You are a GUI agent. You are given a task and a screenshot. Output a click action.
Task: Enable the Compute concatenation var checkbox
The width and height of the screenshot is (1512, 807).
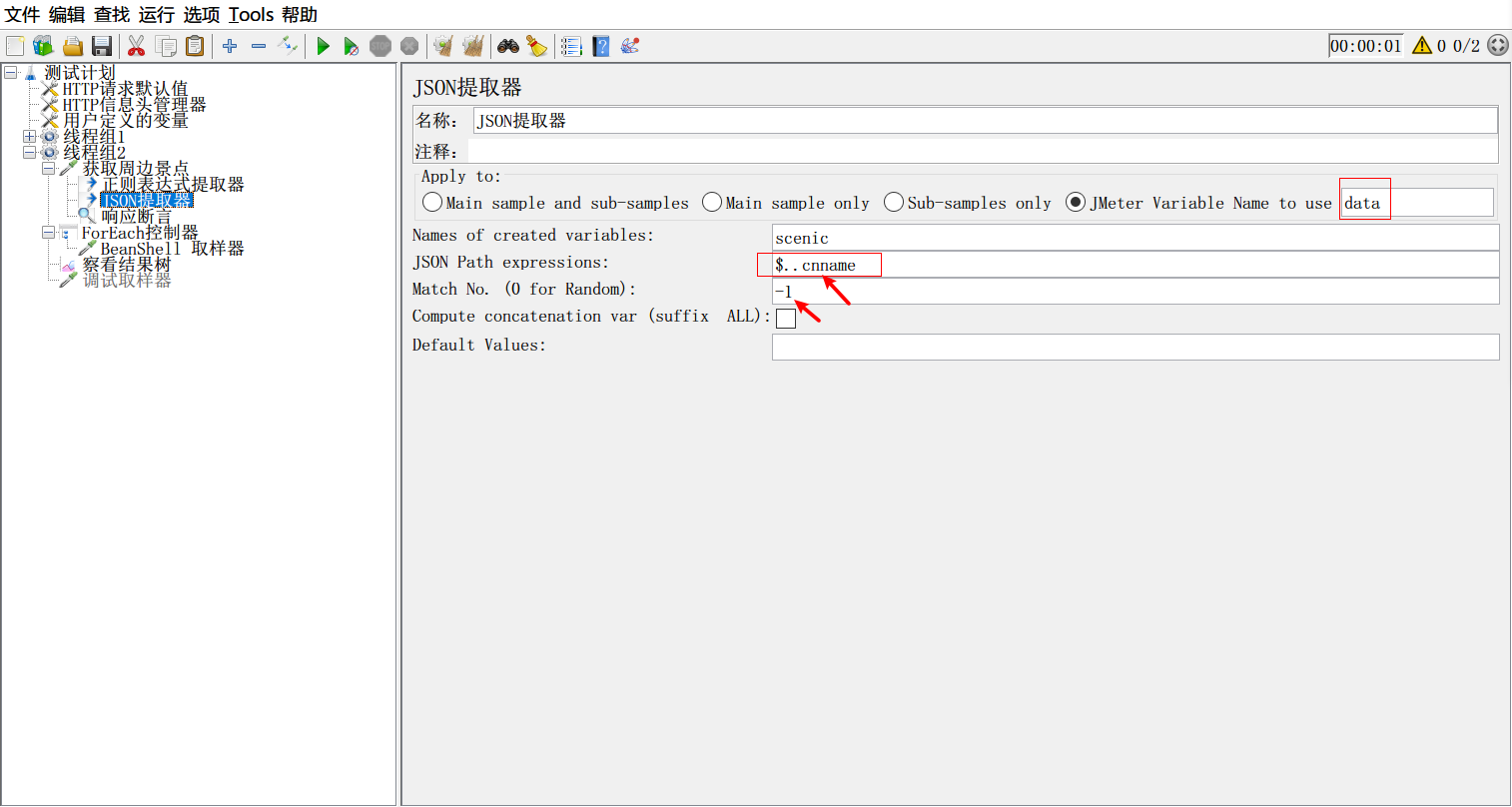pyautogui.click(x=786, y=319)
